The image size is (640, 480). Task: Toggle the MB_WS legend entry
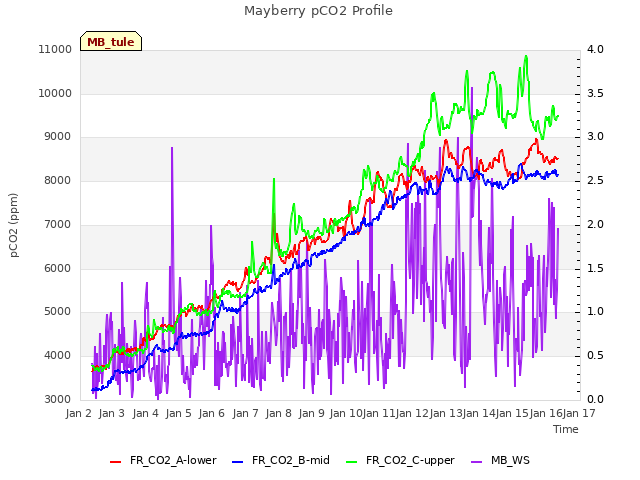[x=500, y=460]
